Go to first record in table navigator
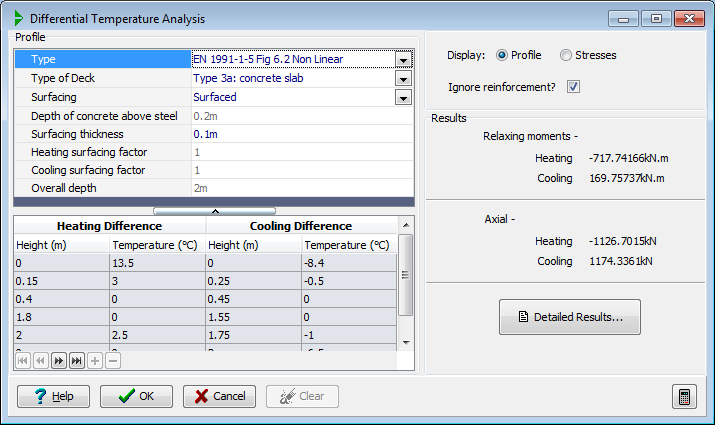715x425 pixels. tap(22, 361)
